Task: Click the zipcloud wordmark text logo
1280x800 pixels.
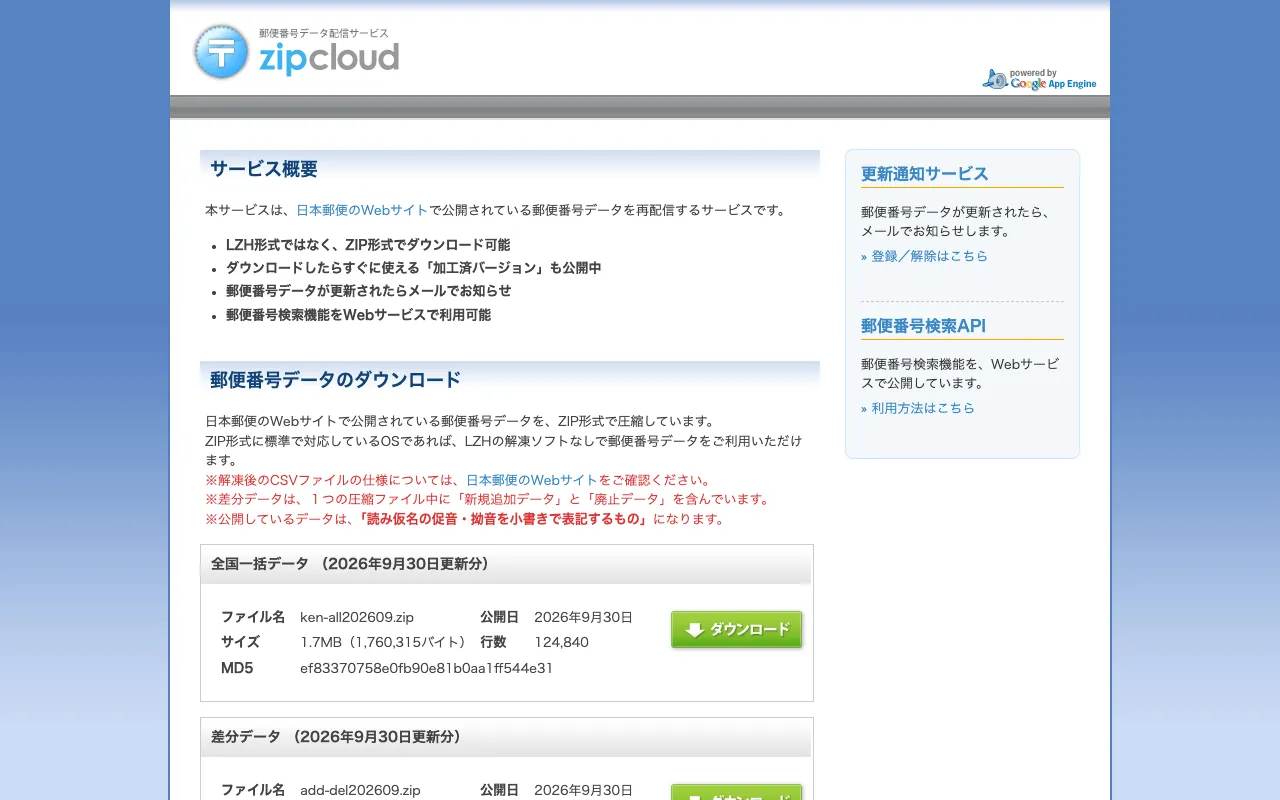Action: [x=329, y=58]
